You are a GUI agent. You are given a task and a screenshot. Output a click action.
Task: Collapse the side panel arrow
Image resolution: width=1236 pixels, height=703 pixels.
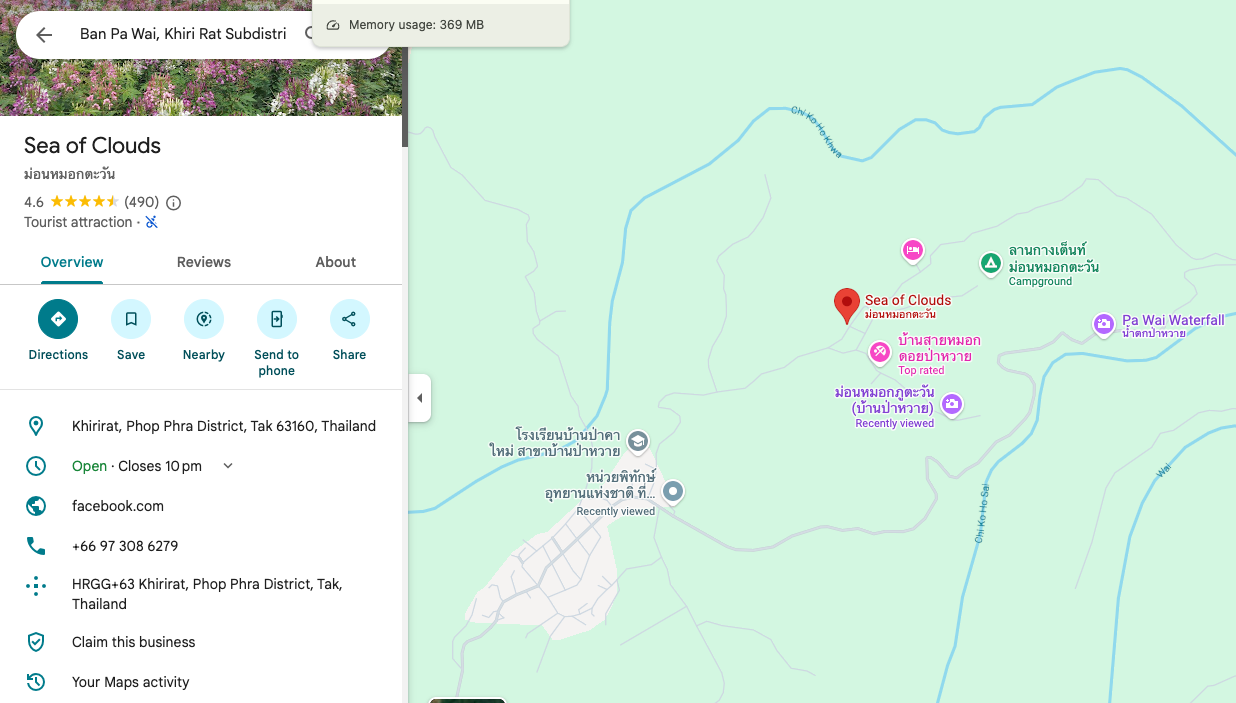(x=420, y=398)
